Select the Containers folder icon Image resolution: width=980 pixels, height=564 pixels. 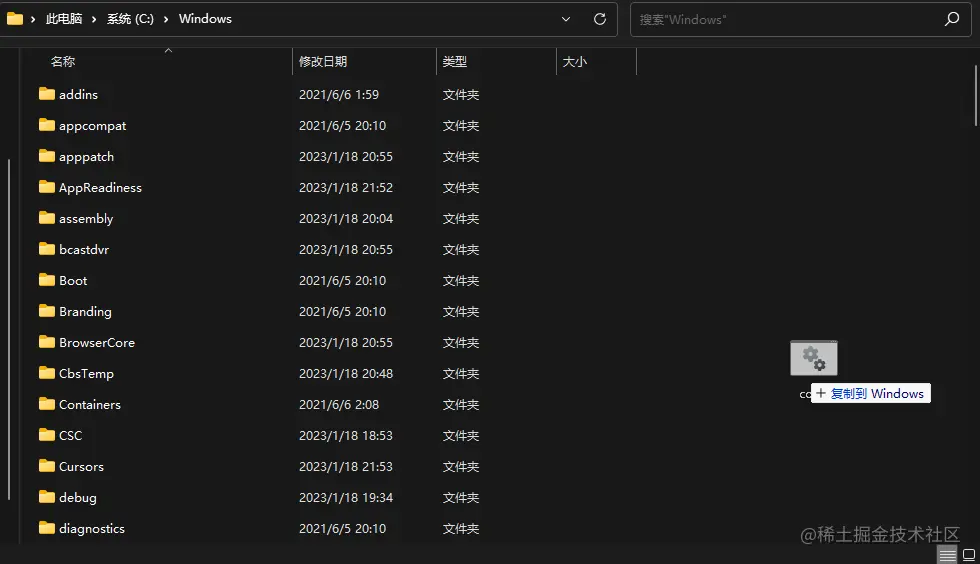(x=47, y=404)
